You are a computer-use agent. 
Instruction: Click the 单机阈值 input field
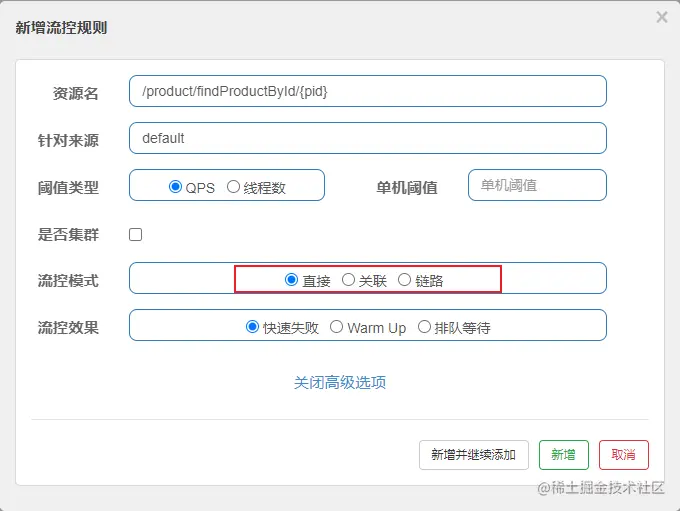[x=537, y=185]
